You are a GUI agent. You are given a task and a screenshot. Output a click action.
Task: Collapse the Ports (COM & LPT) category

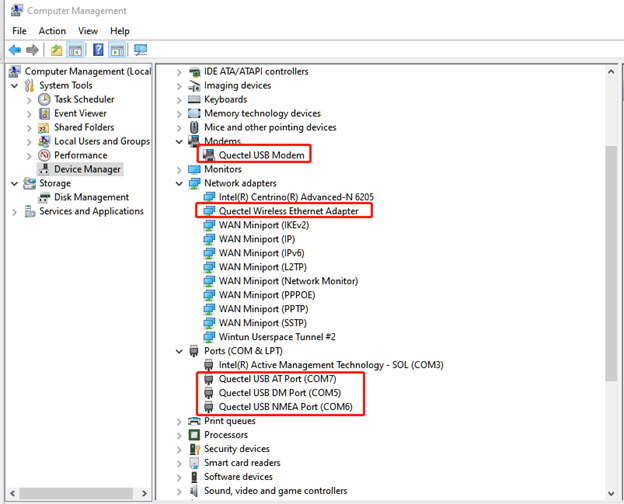pos(180,352)
